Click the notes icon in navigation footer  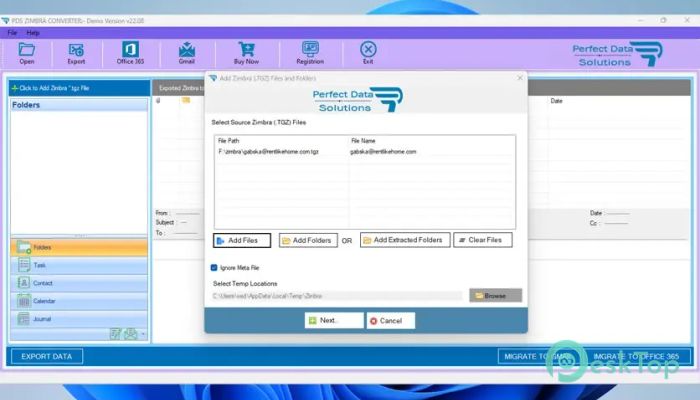pos(115,334)
